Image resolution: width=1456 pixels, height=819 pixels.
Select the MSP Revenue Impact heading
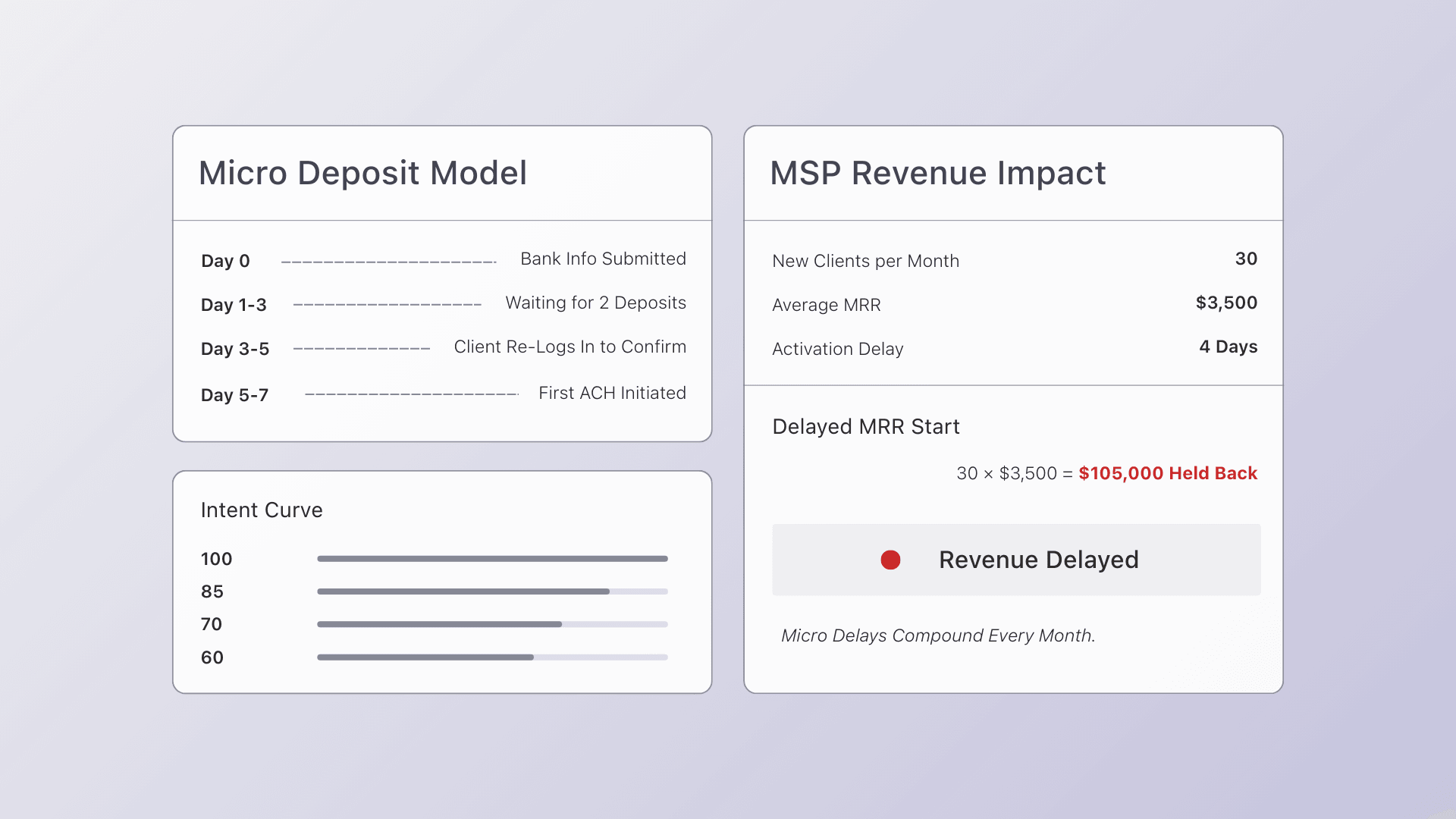[x=937, y=173]
